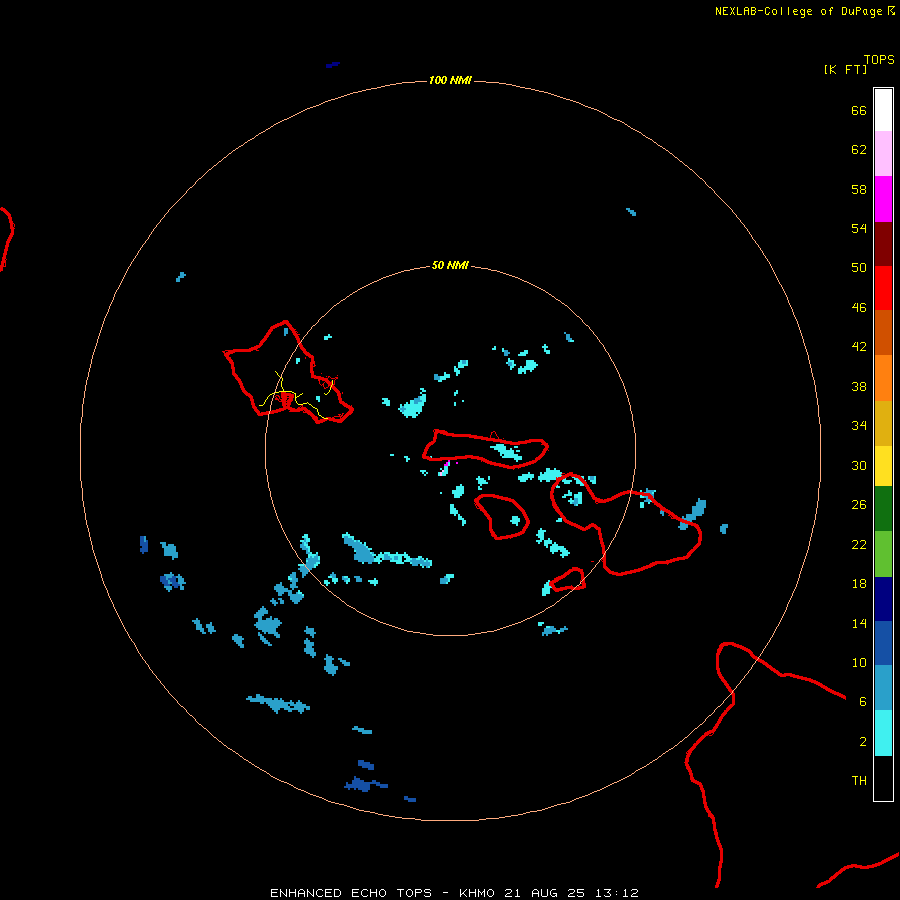Select the dark orange legend swatch
This screenshot has height=900, width=900.
[883, 332]
